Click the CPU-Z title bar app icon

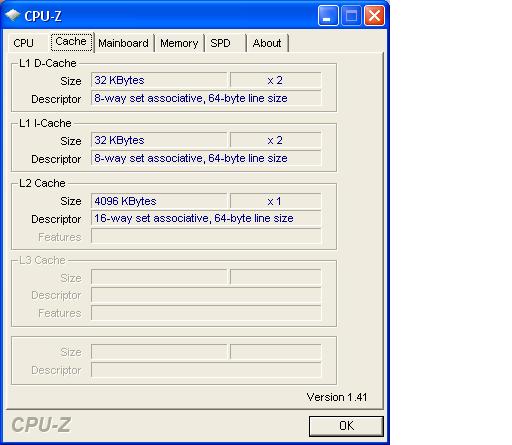(x=13, y=15)
